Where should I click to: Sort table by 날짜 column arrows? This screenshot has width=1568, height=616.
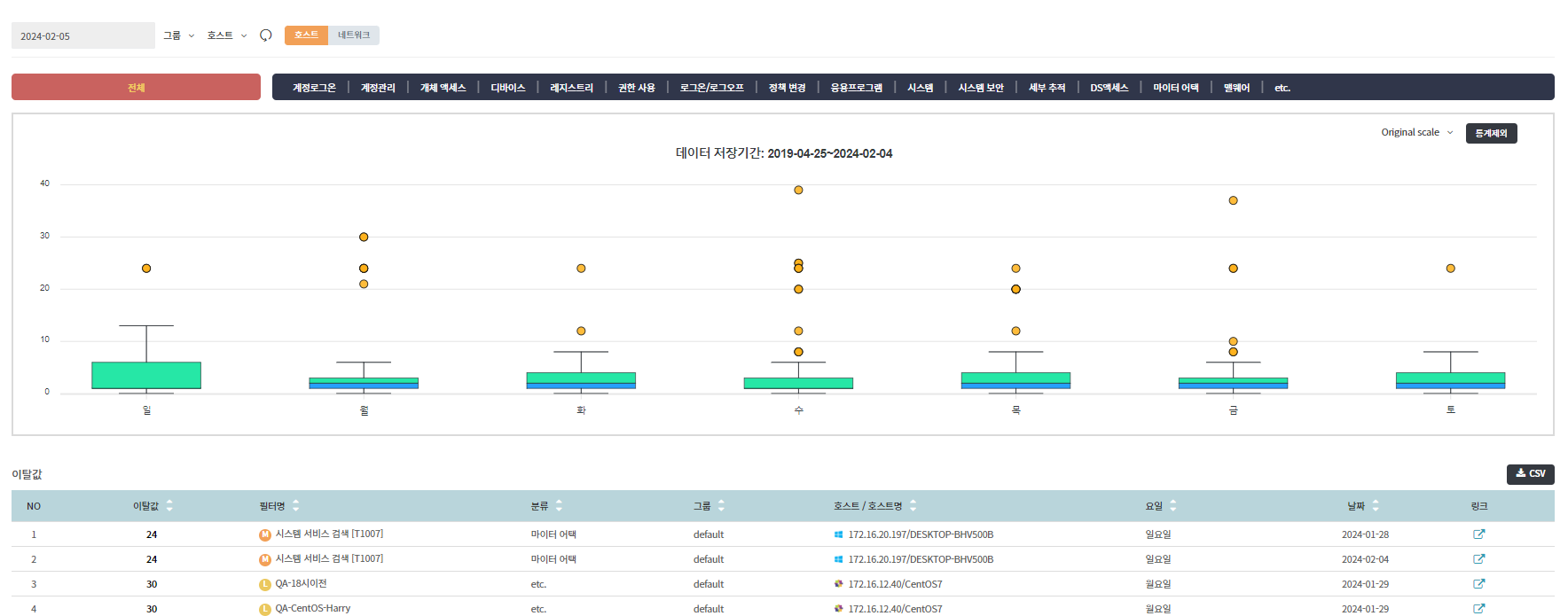pyautogui.click(x=1376, y=506)
